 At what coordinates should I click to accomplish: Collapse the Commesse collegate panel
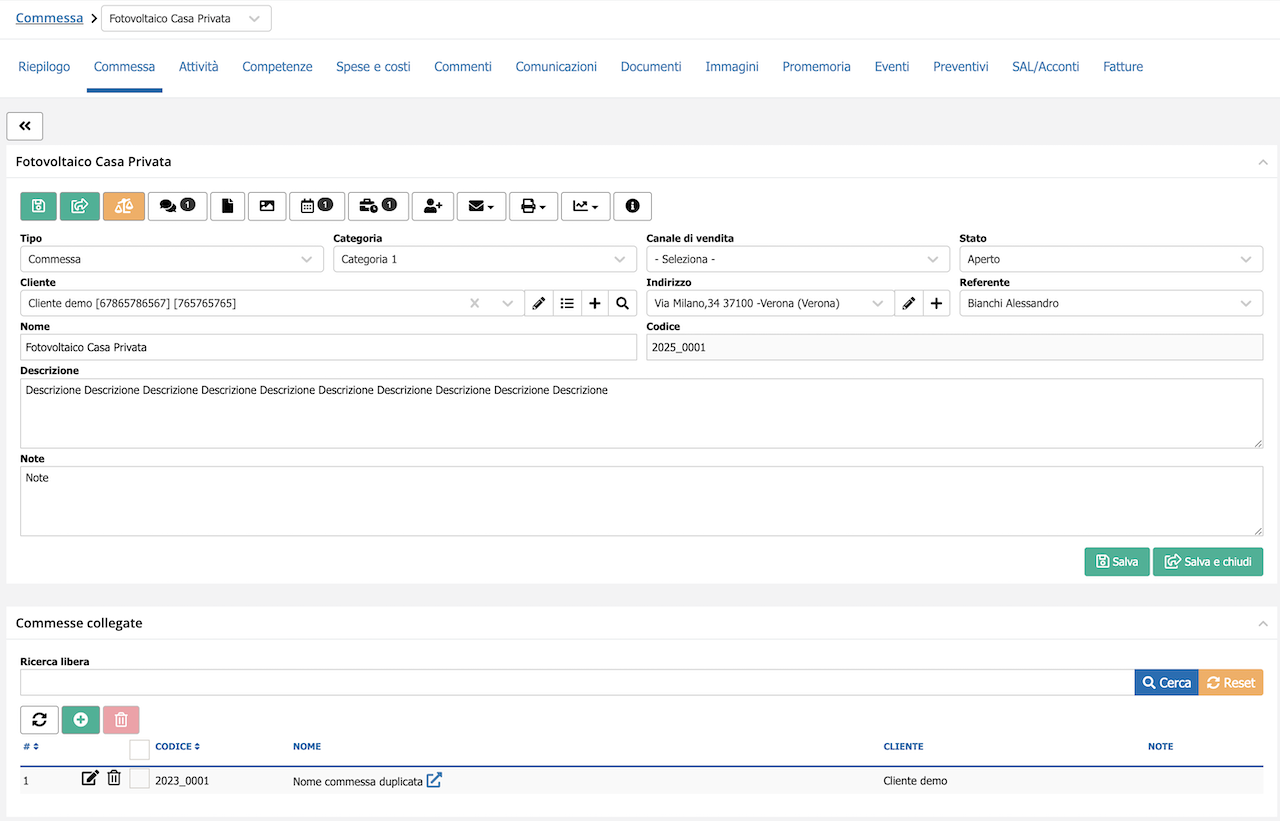coord(1263,623)
